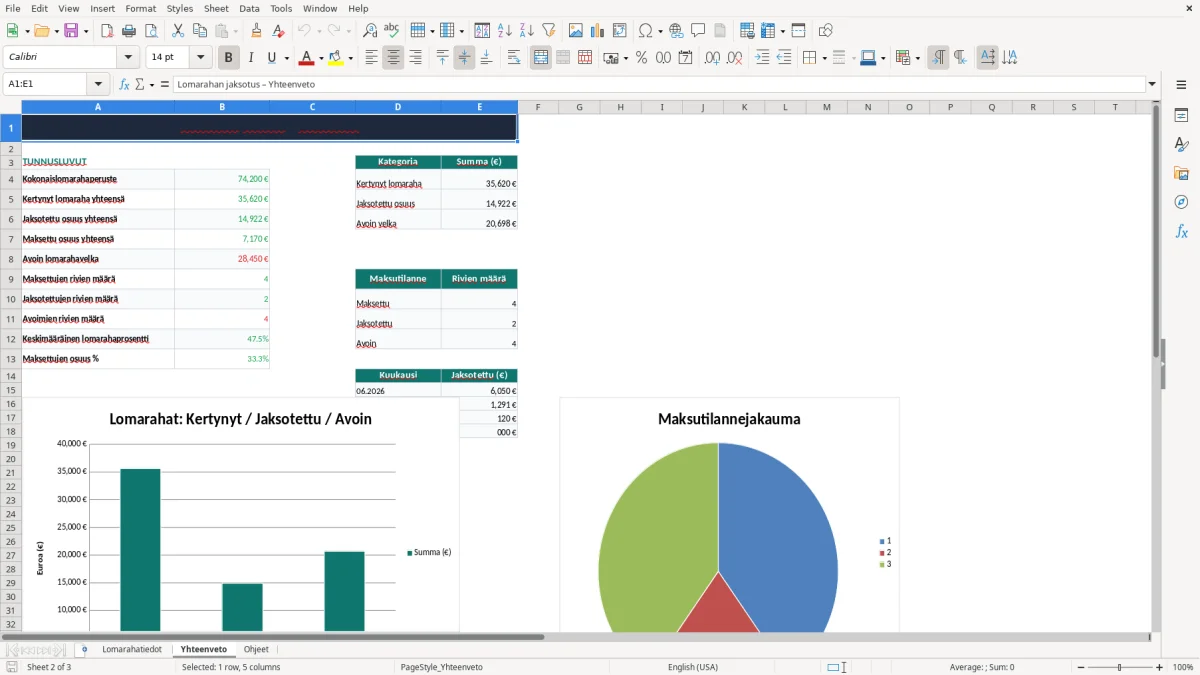Switch to the Ohjeet sheet tab
The height and width of the screenshot is (675, 1200).
tap(256, 649)
